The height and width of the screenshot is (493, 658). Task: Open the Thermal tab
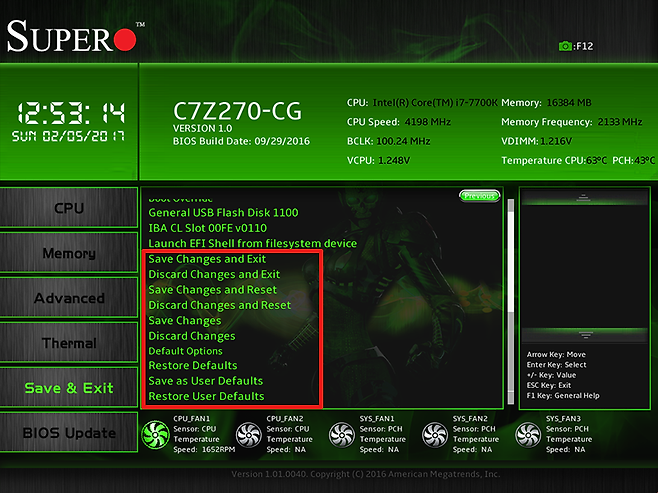coord(69,343)
